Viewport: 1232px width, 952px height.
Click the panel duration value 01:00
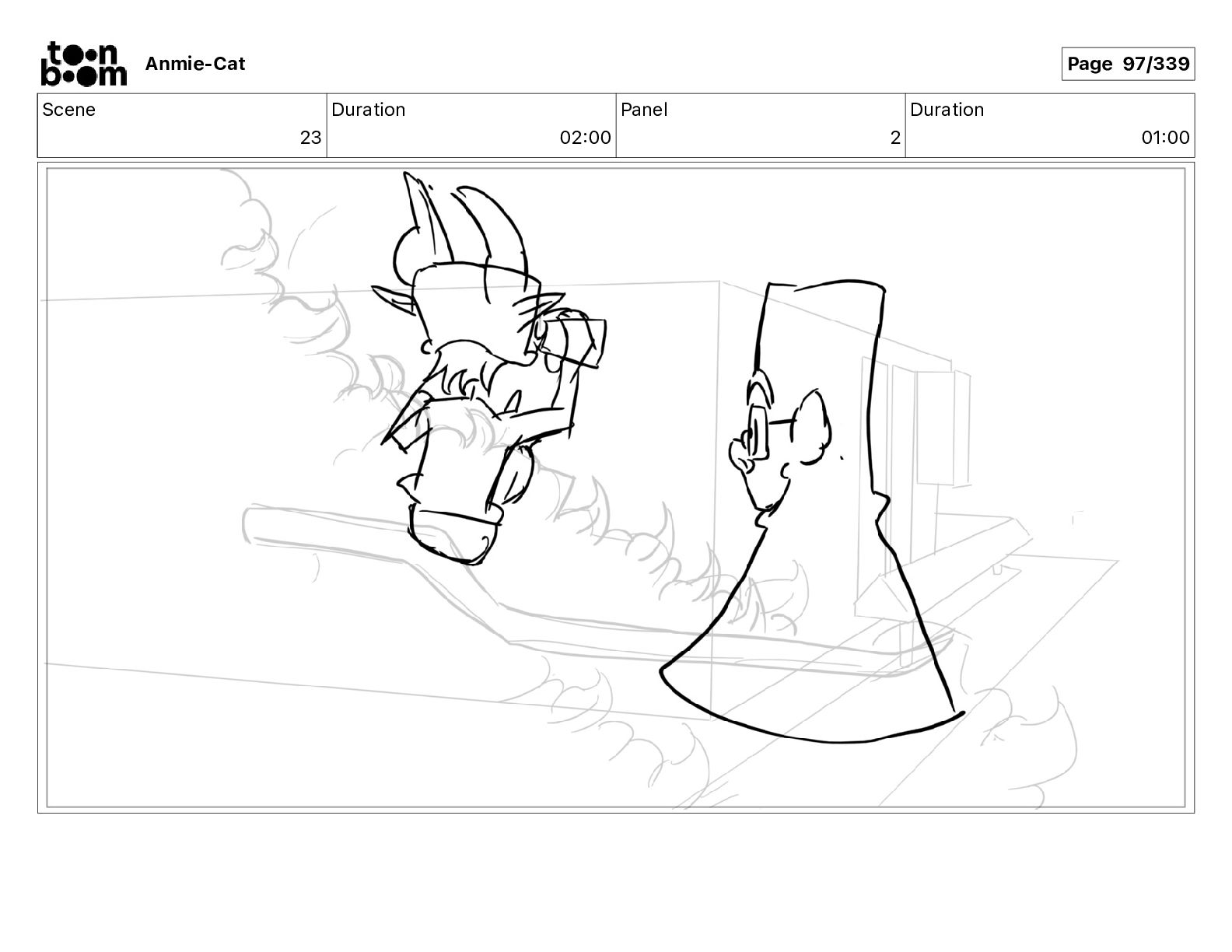[1165, 138]
